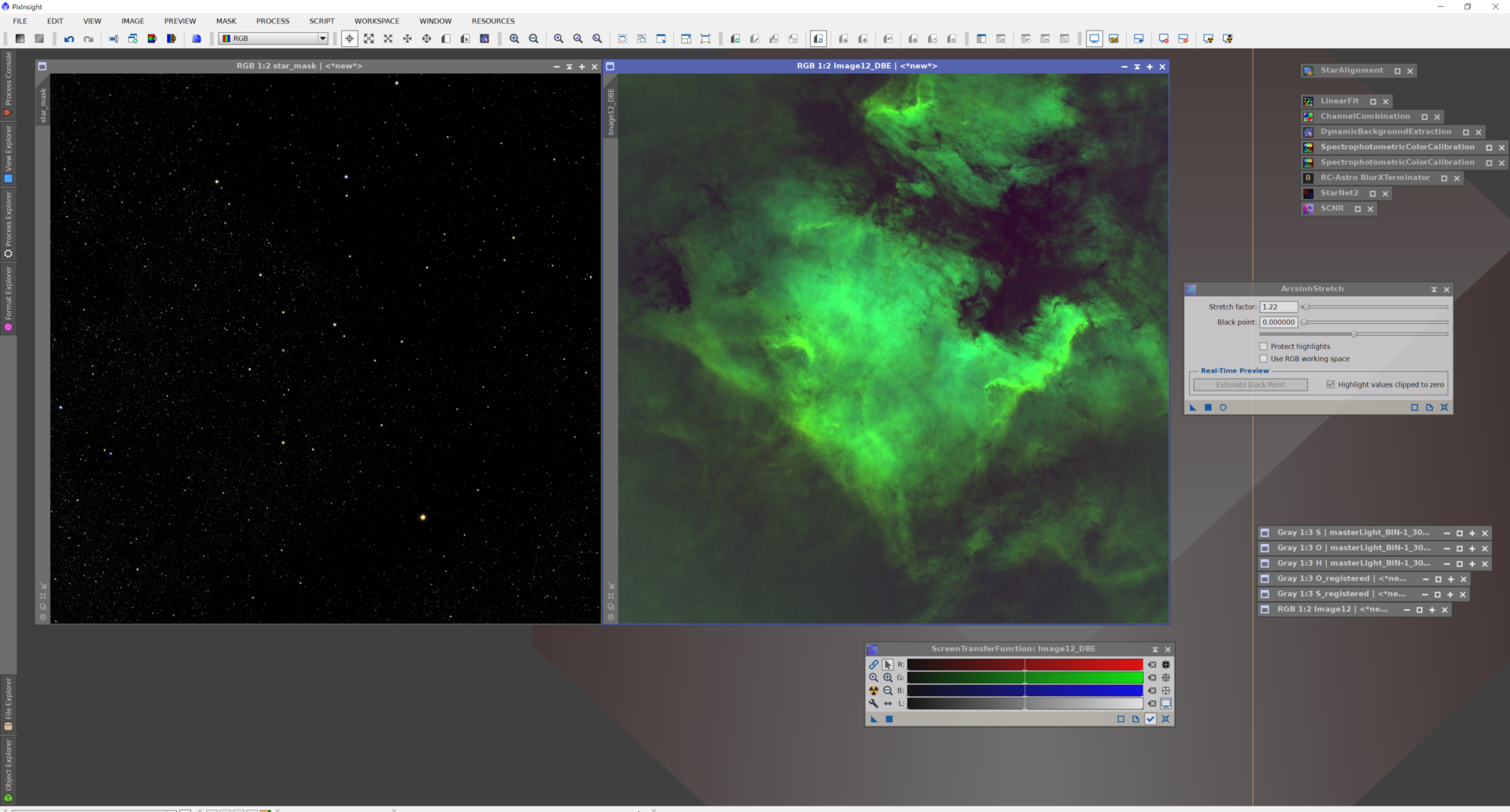1510x812 pixels.
Task: Open the Process Explorer side tab
Action: [8, 224]
